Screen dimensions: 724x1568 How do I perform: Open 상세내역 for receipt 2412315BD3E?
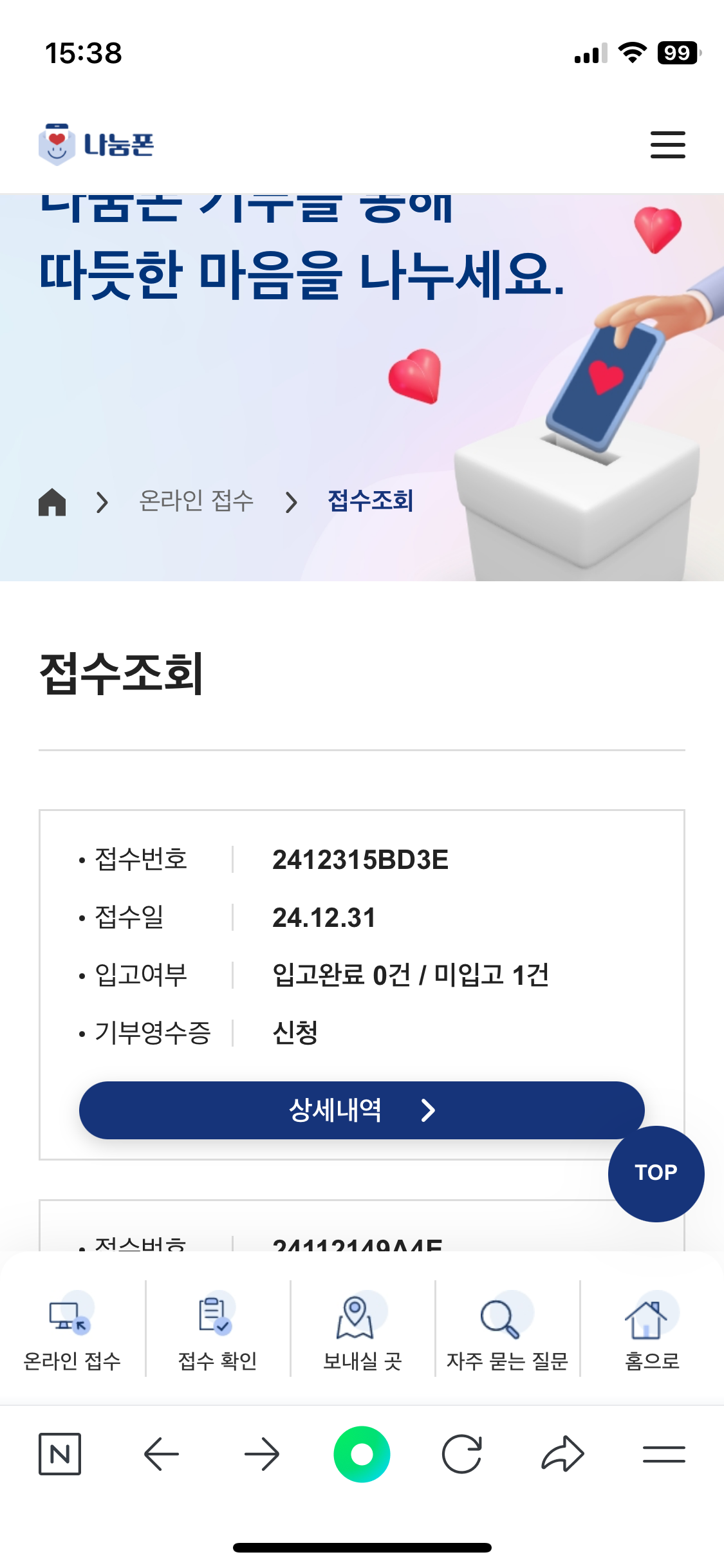(362, 1110)
